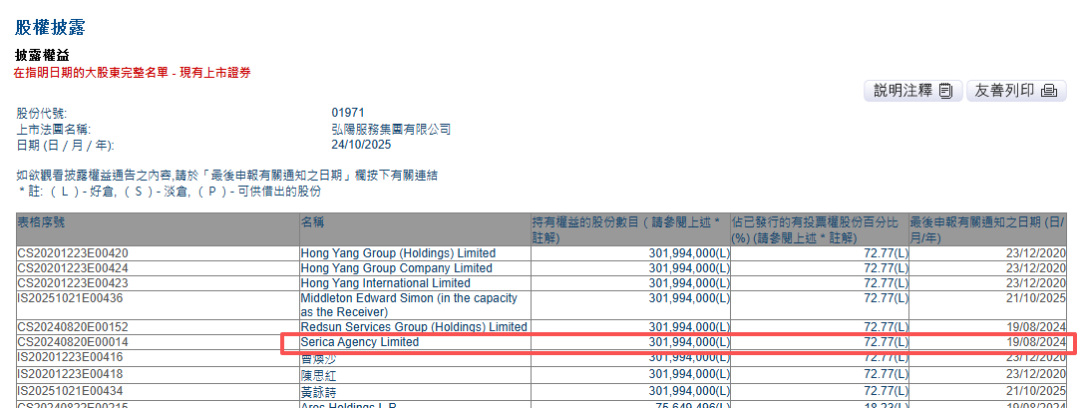
Task: Select company name 弘陽服務集團有限公司
Action: 391,129
